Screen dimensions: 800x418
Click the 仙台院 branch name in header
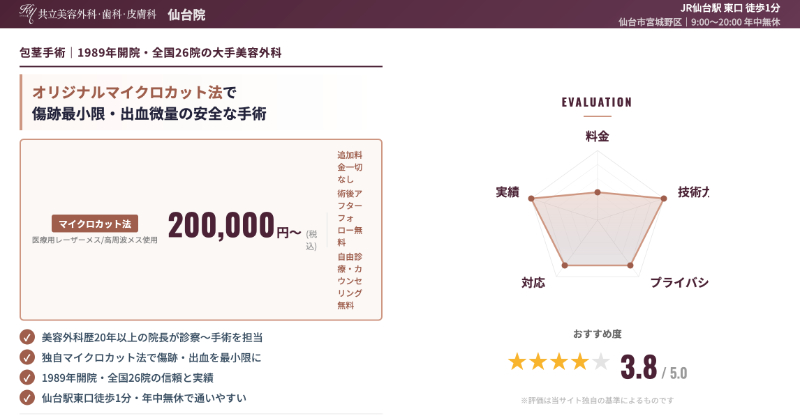(187, 14)
